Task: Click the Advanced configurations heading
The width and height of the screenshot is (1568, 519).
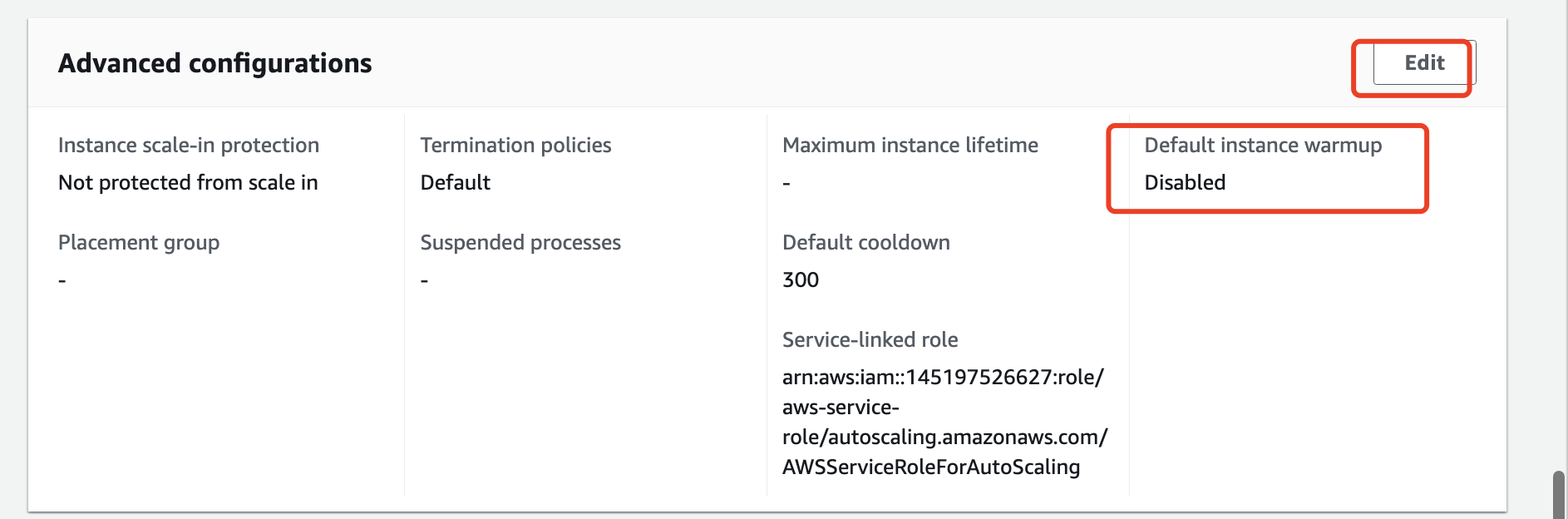Action: pyautogui.click(x=214, y=63)
